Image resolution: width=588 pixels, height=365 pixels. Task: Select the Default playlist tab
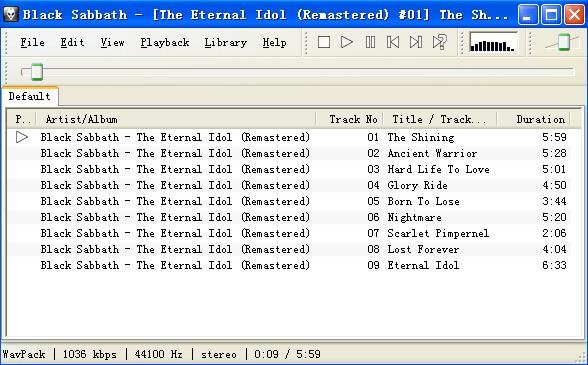click(30, 96)
